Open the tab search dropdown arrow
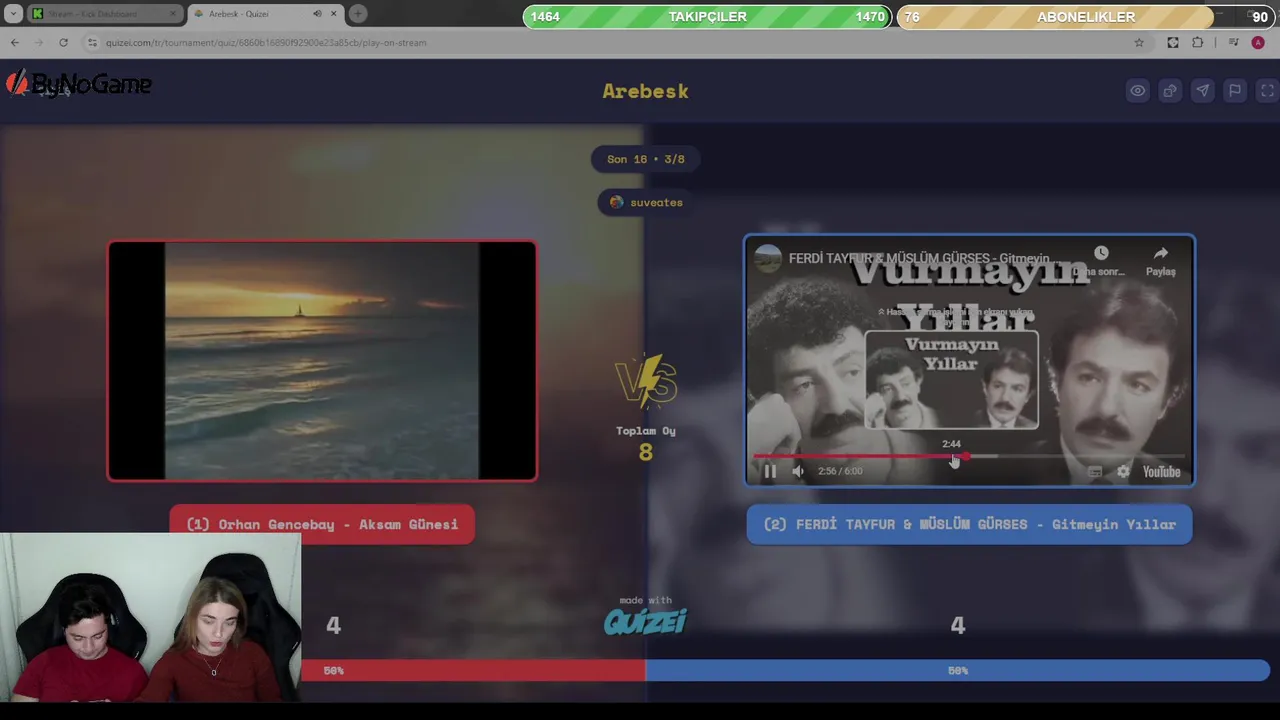Image resolution: width=1280 pixels, height=720 pixels. point(14,14)
